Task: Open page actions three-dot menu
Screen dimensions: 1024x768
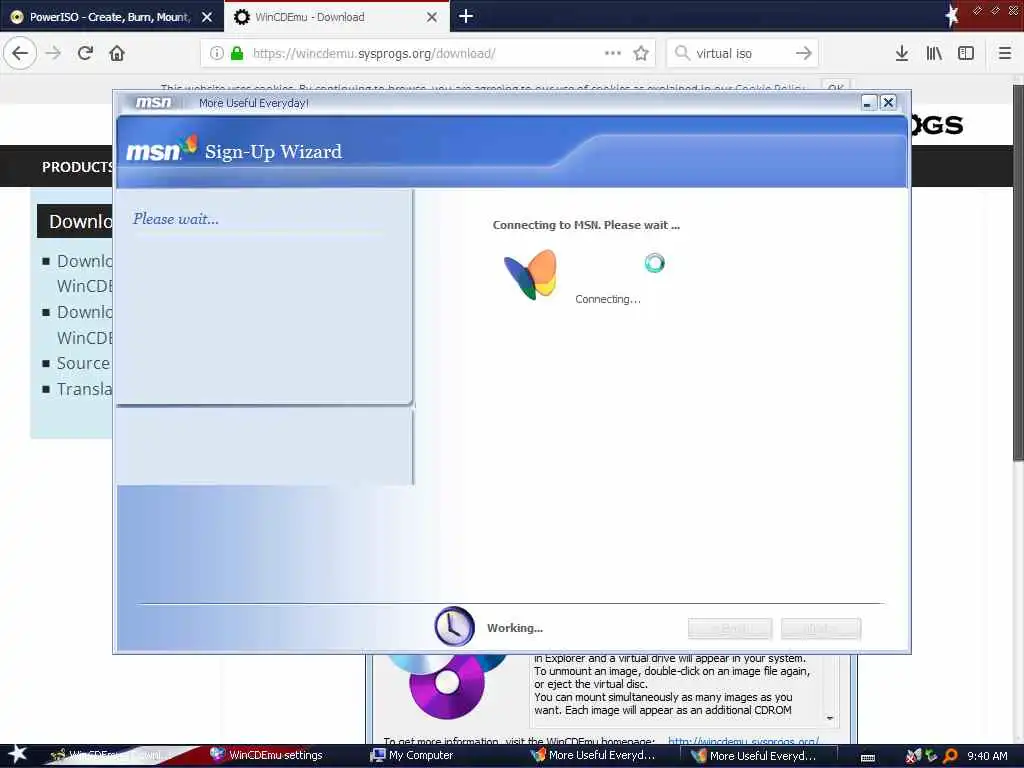Action: tap(613, 53)
